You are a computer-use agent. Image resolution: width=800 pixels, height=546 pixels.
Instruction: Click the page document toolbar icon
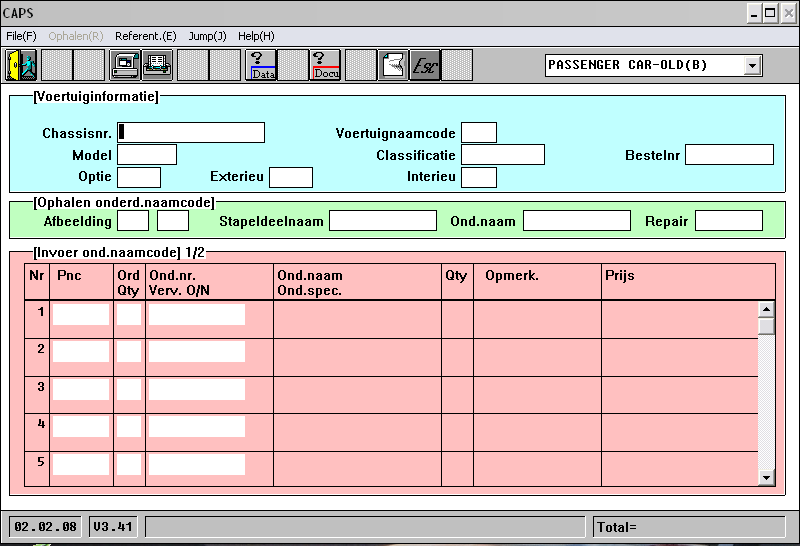pos(393,65)
